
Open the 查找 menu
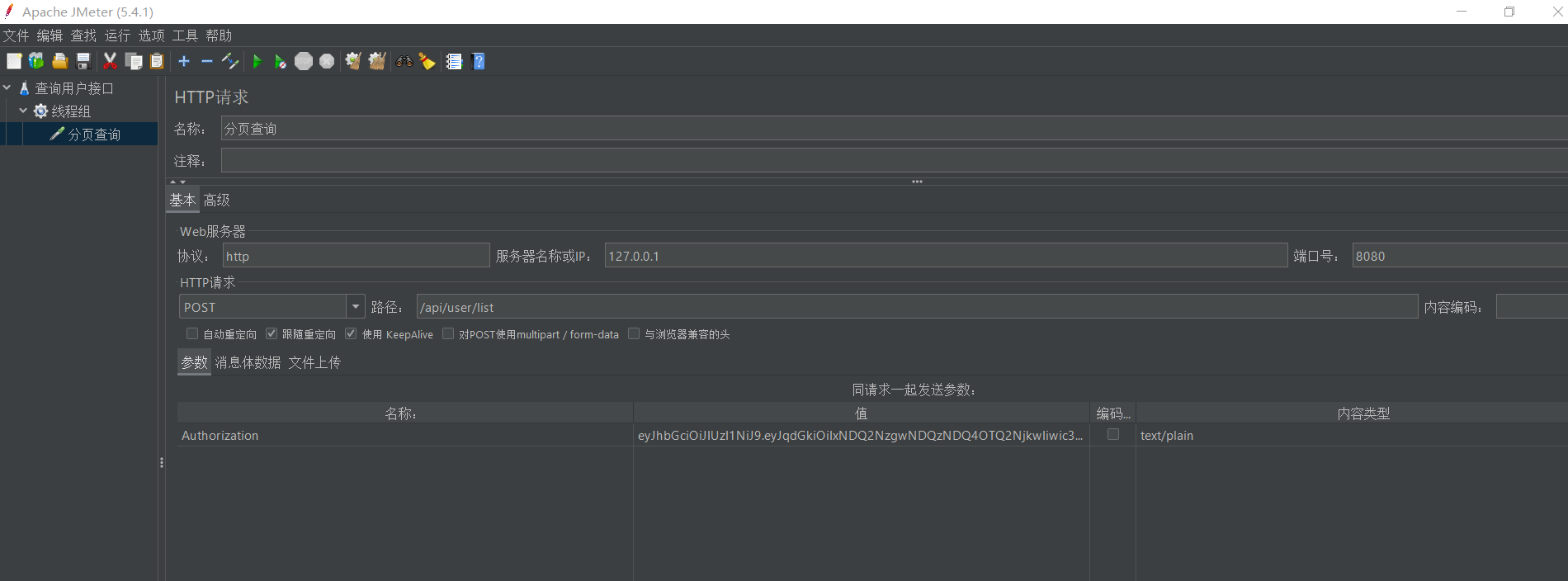point(83,35)
